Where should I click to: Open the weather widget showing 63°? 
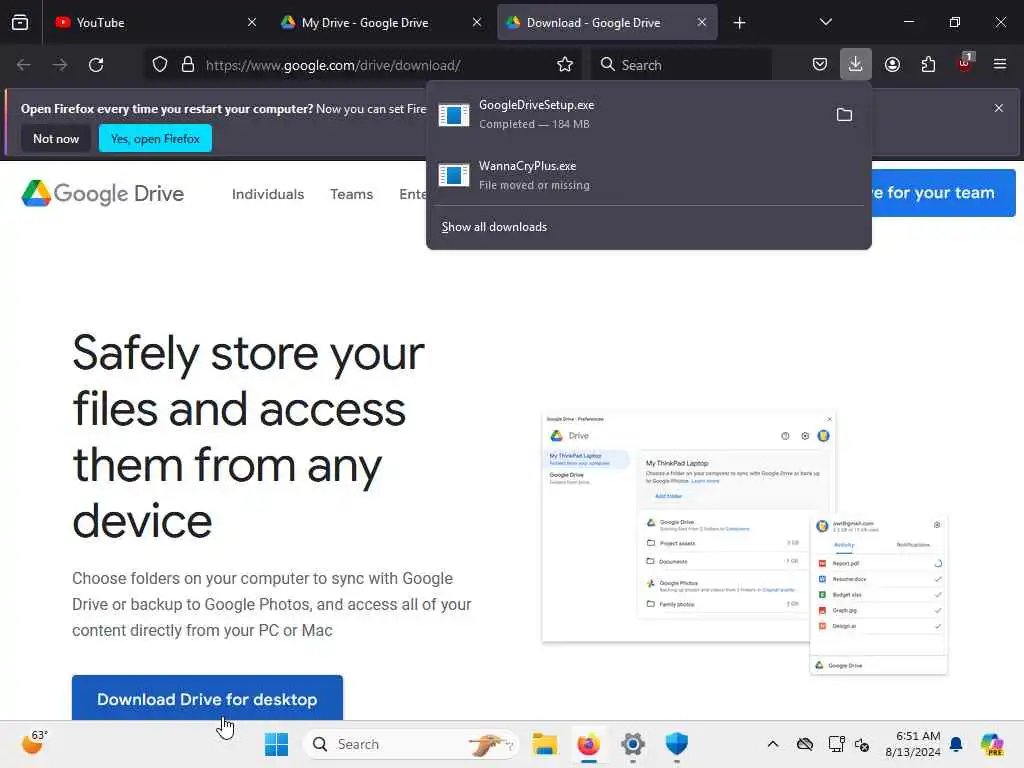tap(34, 743)
